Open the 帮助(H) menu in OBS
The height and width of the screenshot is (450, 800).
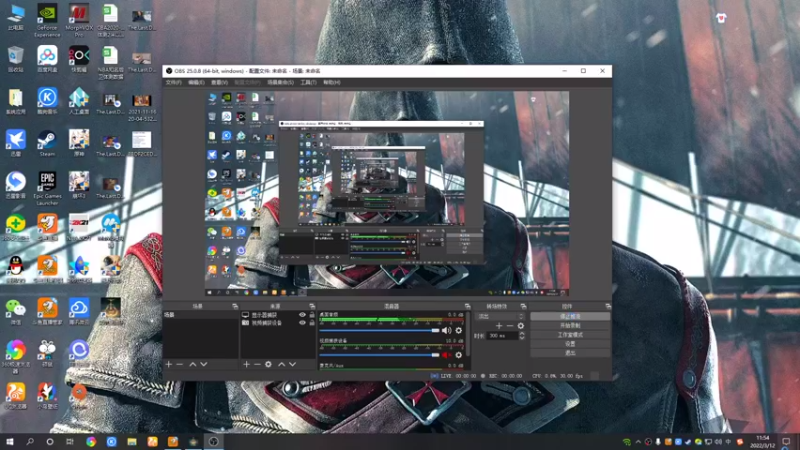332,83
